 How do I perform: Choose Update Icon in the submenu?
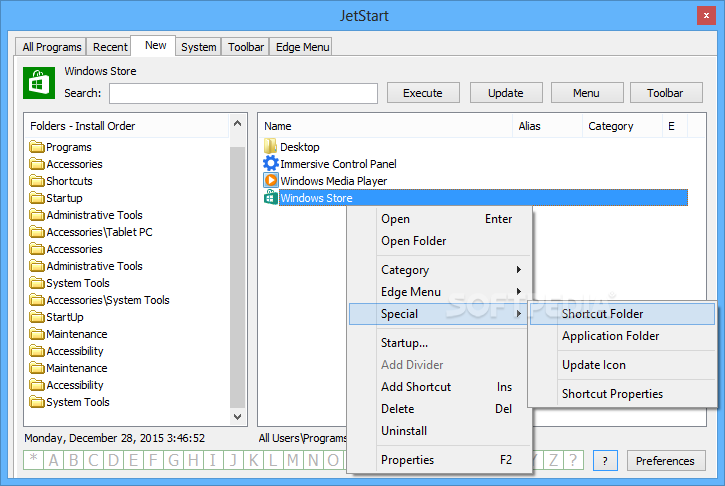622,365
